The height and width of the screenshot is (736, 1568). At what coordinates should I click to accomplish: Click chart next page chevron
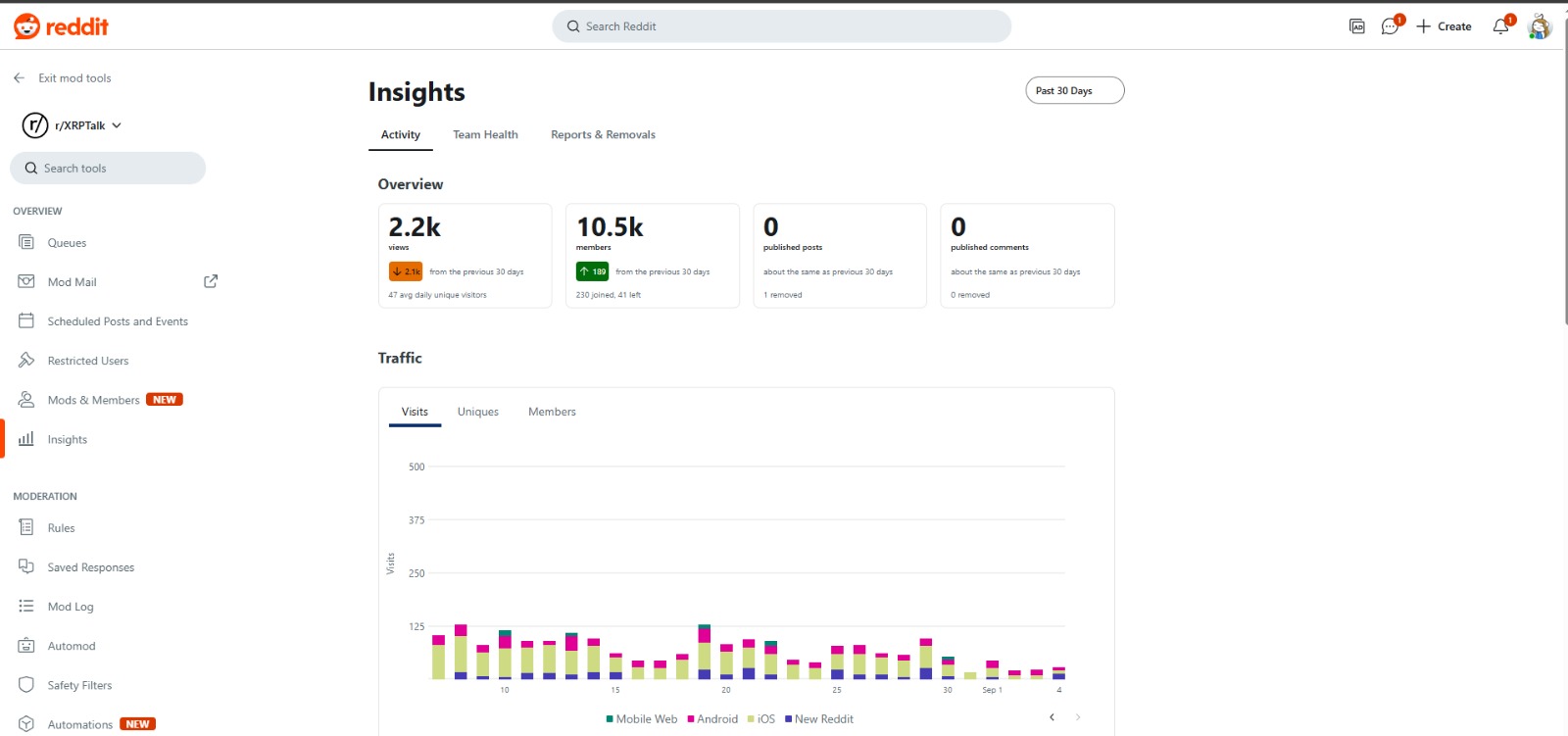tap(1078, 717)
